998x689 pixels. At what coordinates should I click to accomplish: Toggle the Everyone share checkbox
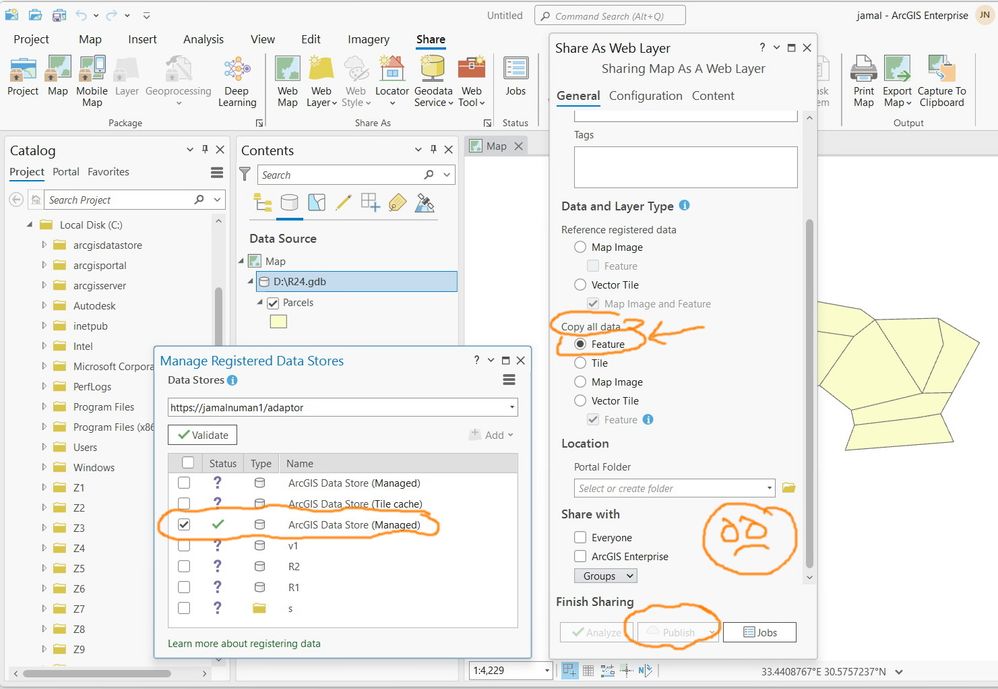click(x=580, y=537)
